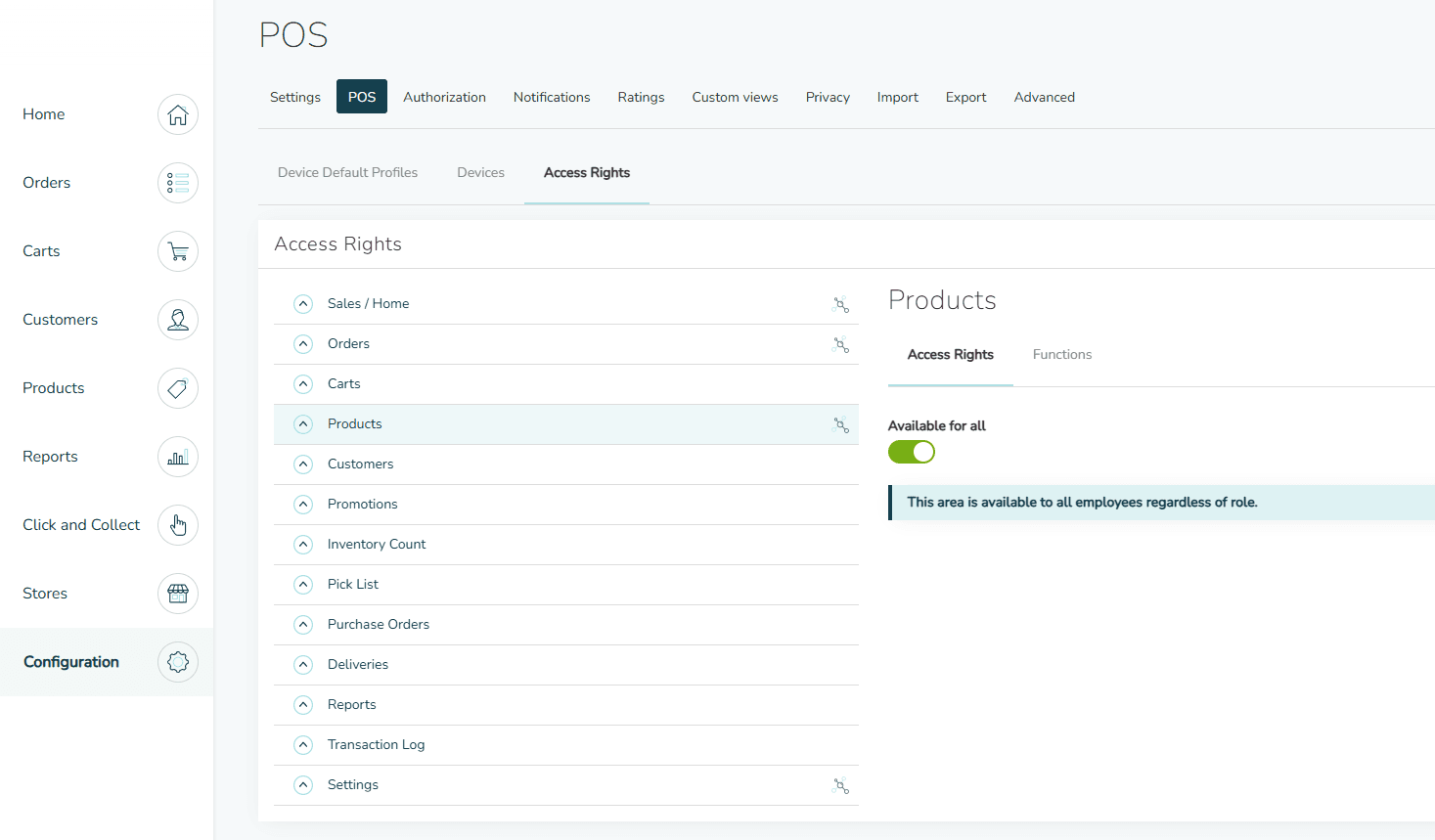Click the Carts shopping cart icon
The width and height of the screenshot is (1435, 840).
click(x=178, y=251)
